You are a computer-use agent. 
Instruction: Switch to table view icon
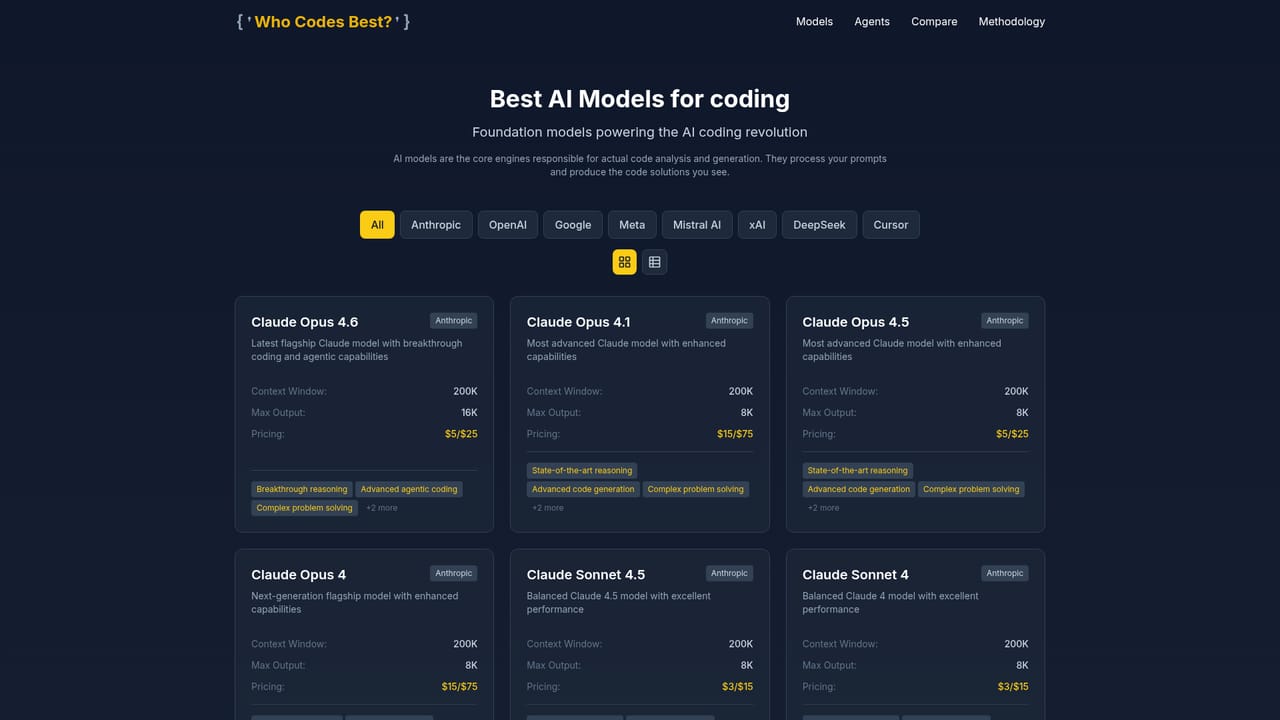(655, 262)
